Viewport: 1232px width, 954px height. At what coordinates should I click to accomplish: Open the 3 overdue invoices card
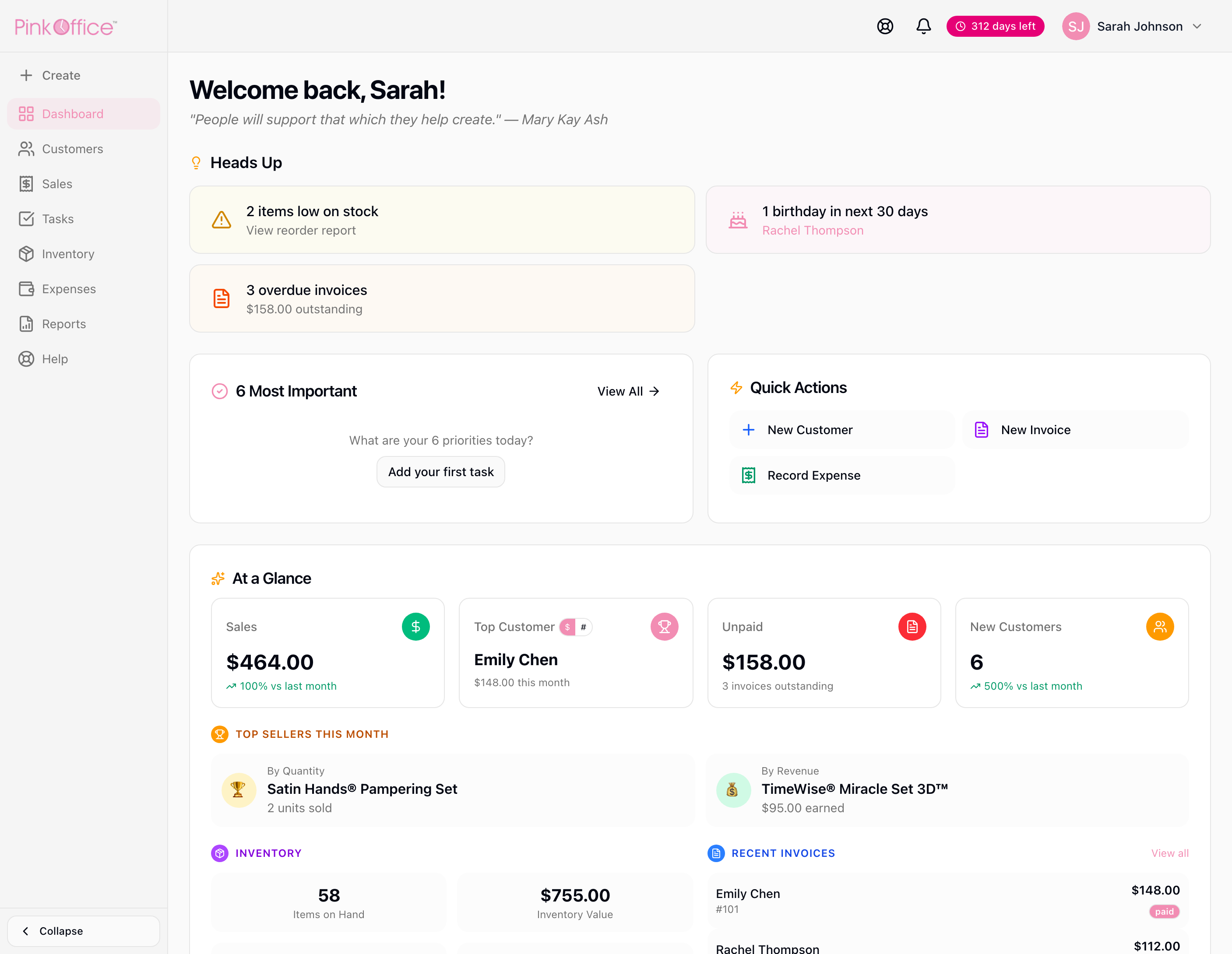click(x=442, y=298)
